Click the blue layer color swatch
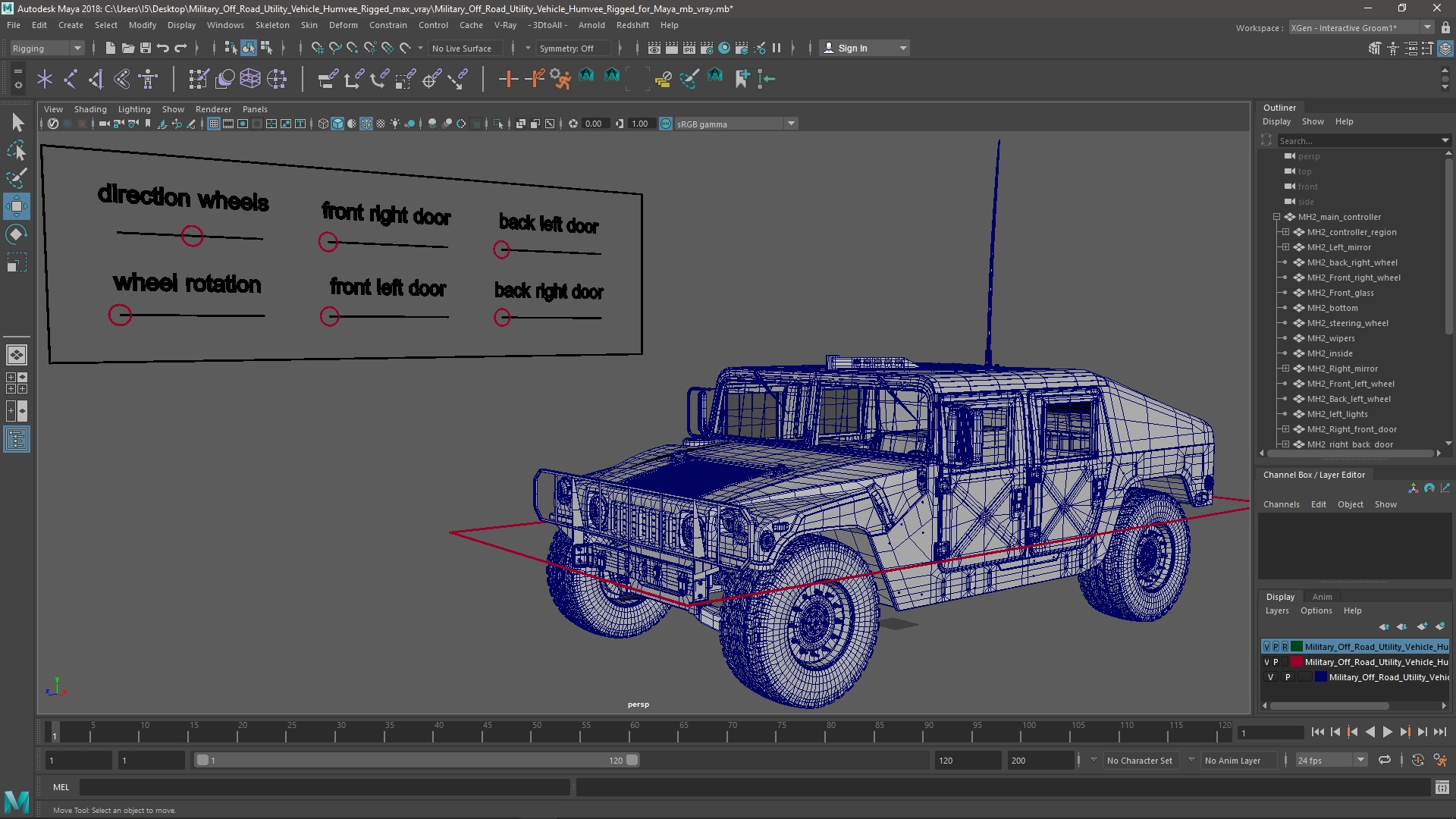Image resolution: width=1456 pixels, height=819 pixels. (1320, 677)
